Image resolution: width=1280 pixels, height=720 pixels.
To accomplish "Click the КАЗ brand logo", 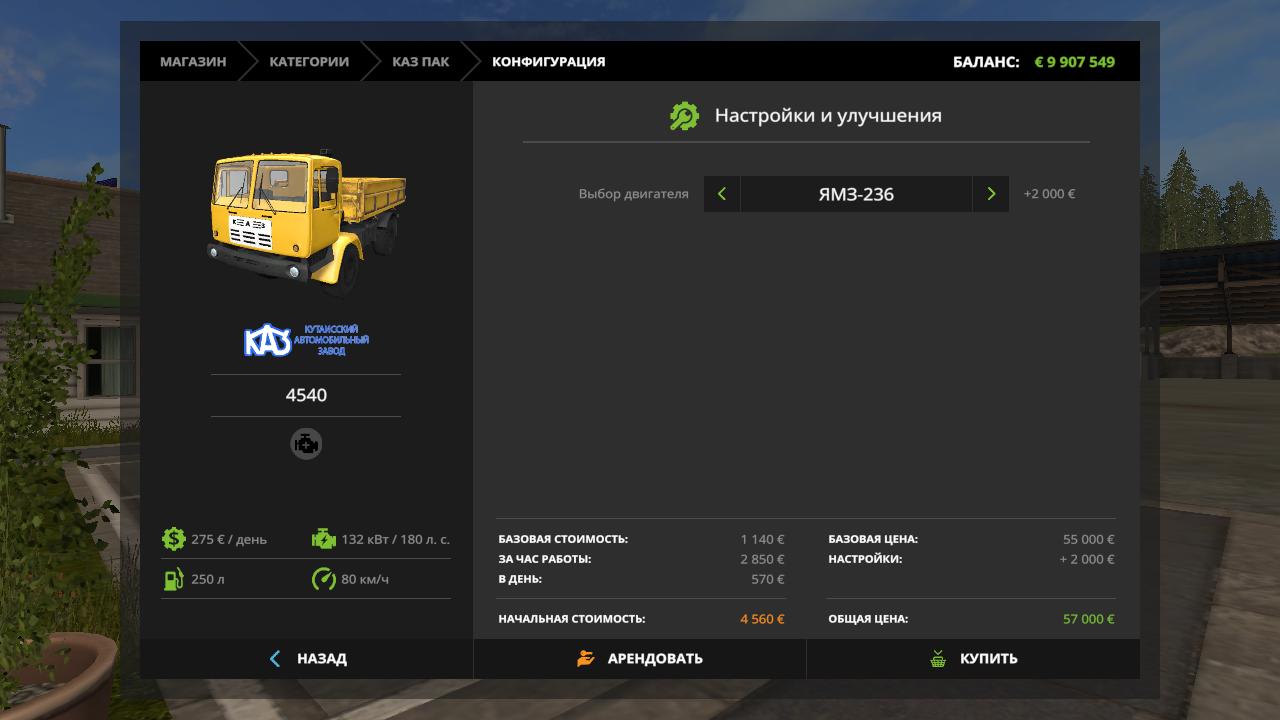I will tap(306, 341).
